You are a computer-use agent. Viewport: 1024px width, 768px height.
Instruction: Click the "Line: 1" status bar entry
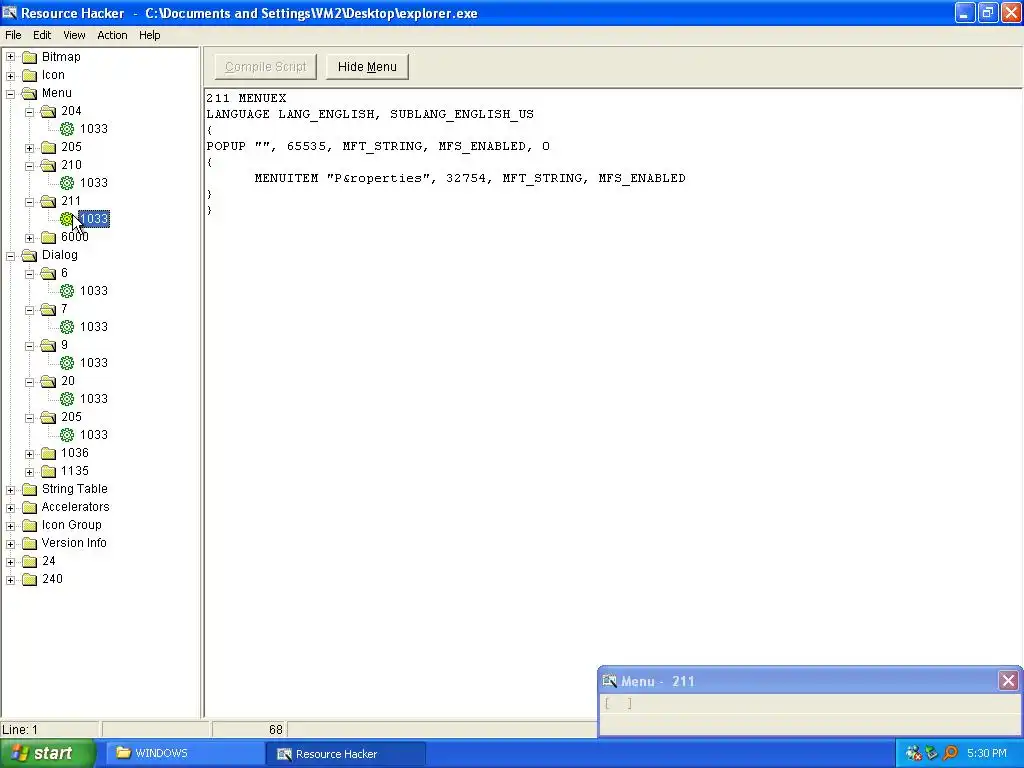(x=20, y=729)
